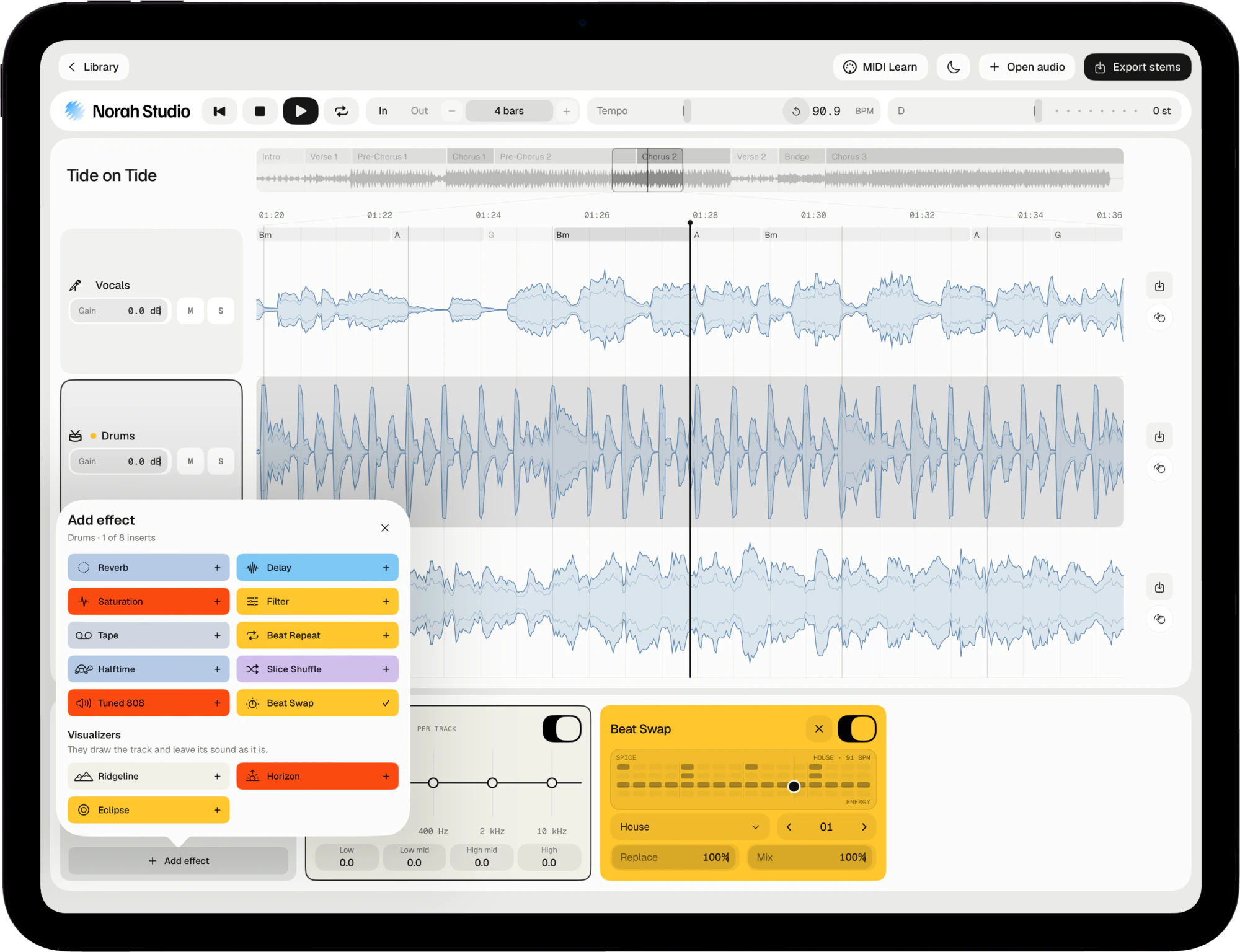Image resolution: width=1240 pixels, height=952 pixels.
Task: Go to next Beat Swap pattern
Action: tap(864, 827)
